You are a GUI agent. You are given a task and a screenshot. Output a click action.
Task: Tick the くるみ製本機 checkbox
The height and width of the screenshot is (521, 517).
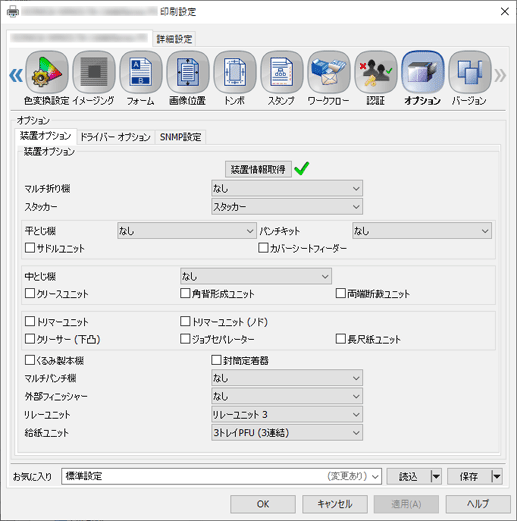pos(30,360)
